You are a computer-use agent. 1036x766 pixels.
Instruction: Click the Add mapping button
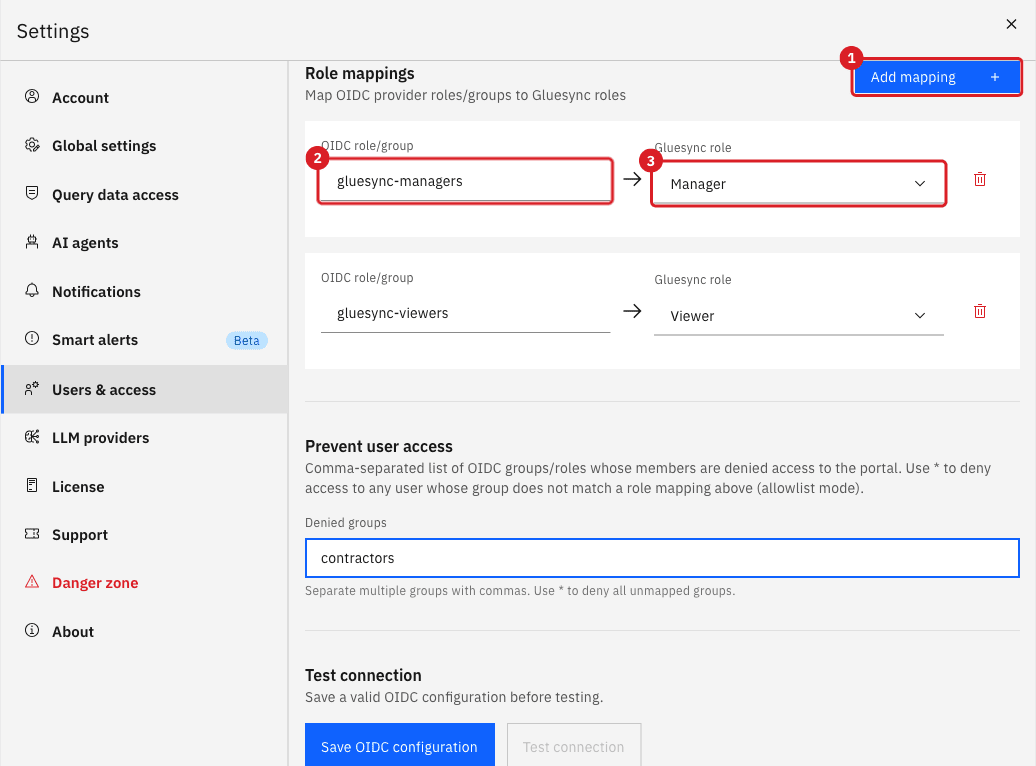click(x=936, y=77)
